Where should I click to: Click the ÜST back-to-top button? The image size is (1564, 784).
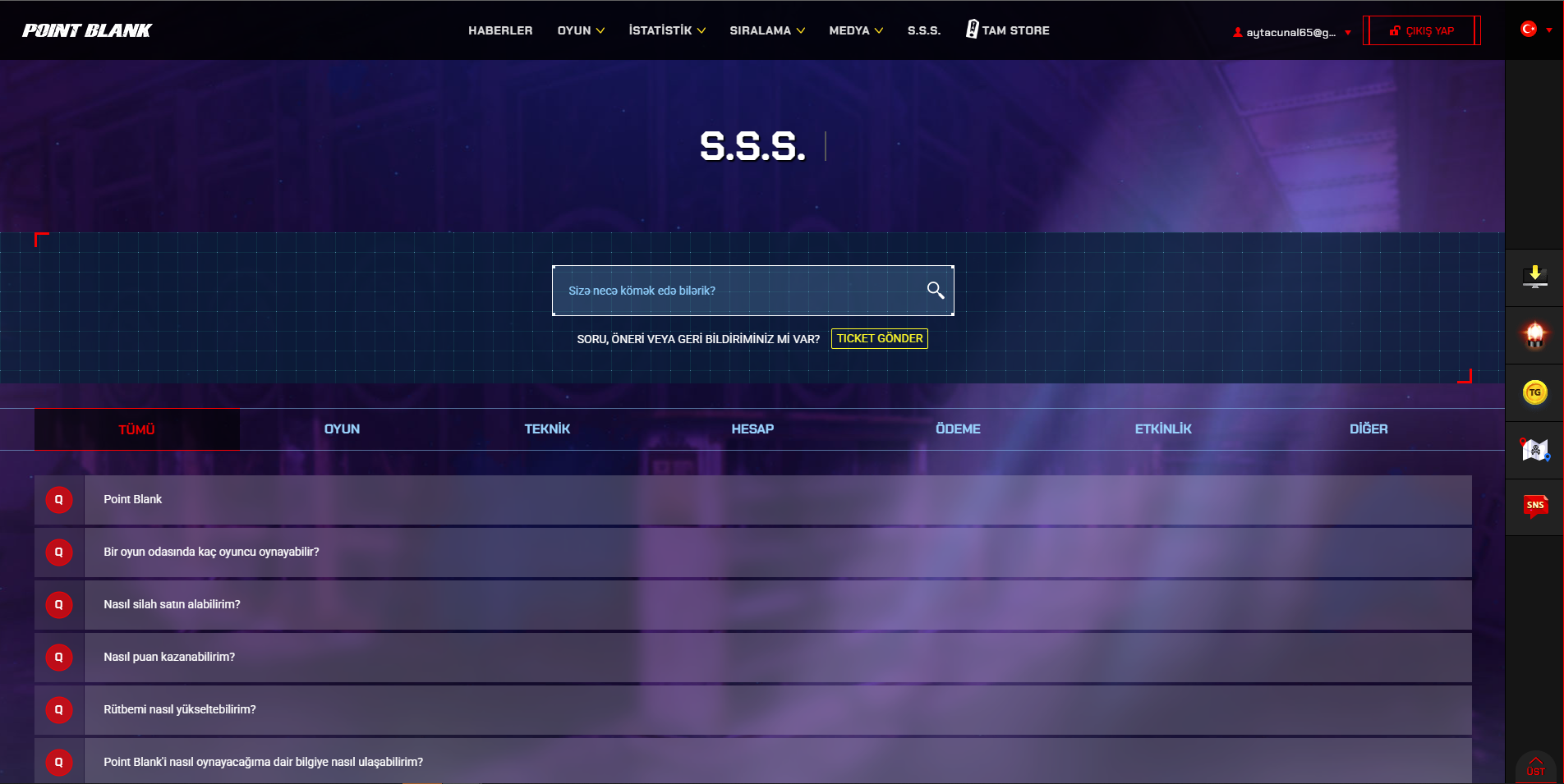1535,767
